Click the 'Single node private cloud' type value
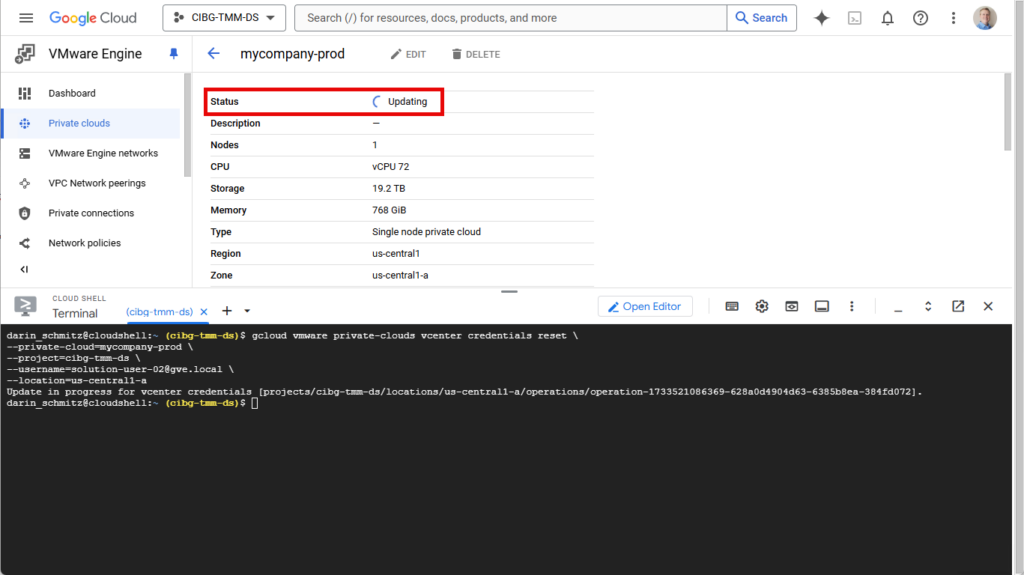 pos(426,232)
